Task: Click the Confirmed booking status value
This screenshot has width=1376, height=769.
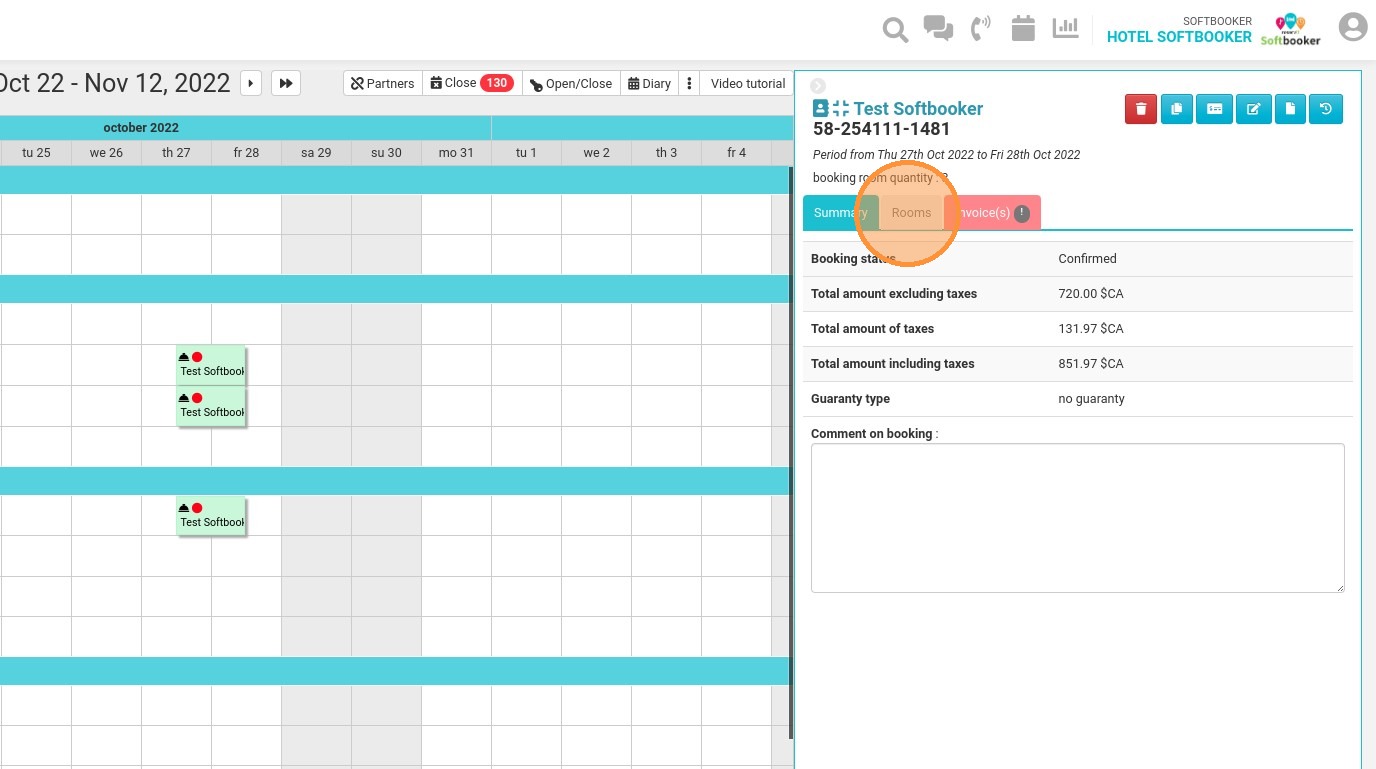Action: point(1087,259)
